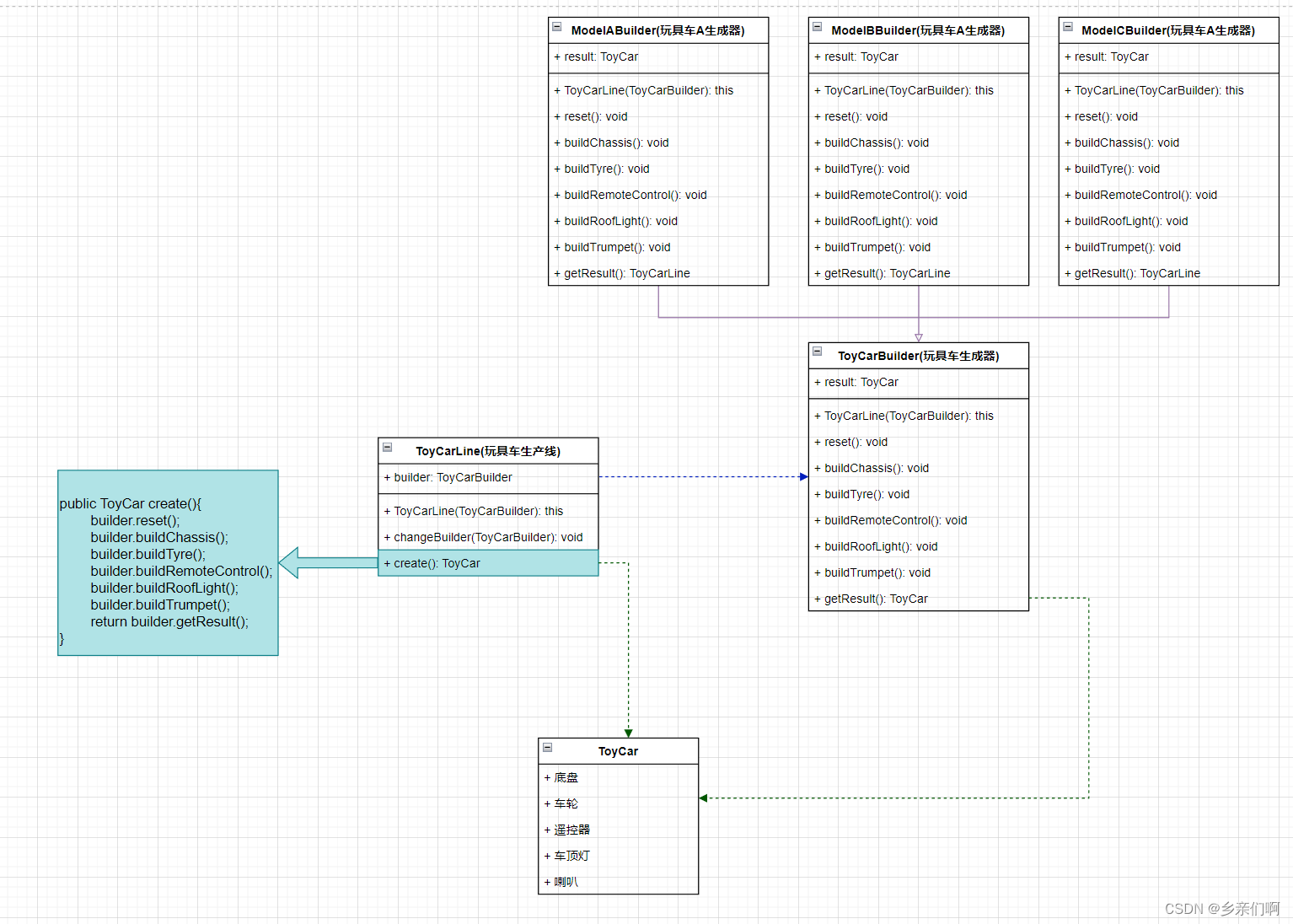Collapse the ModelBBuilder class box
This screenshot has height=924, width=1293.
pos(818,27)
